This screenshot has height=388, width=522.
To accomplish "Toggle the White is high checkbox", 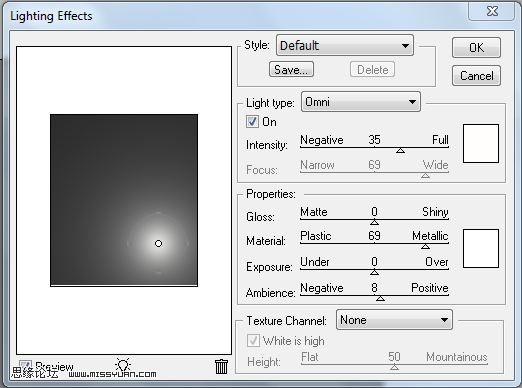I will pos(253,340).
